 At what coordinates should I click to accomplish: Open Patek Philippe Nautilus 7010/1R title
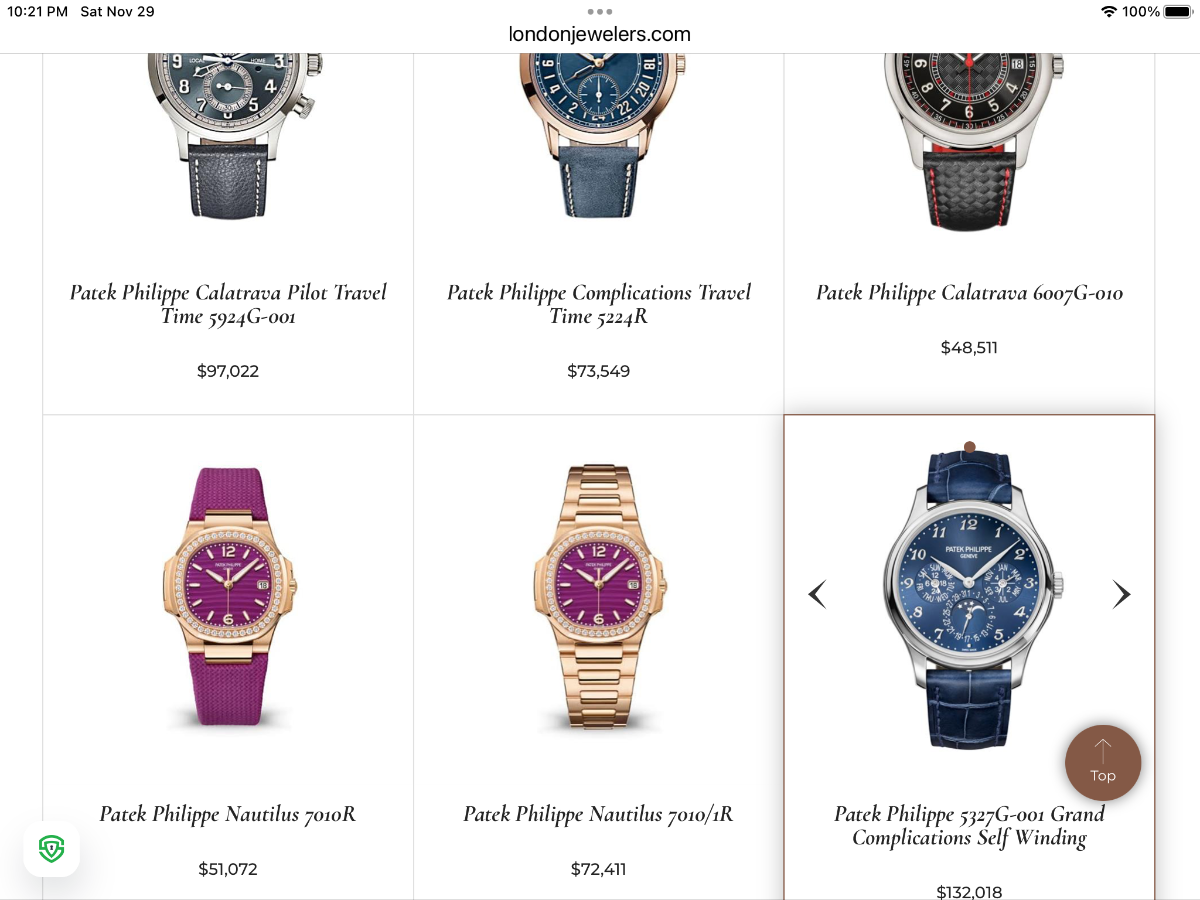pyautogui.click(x=598, y=814)
